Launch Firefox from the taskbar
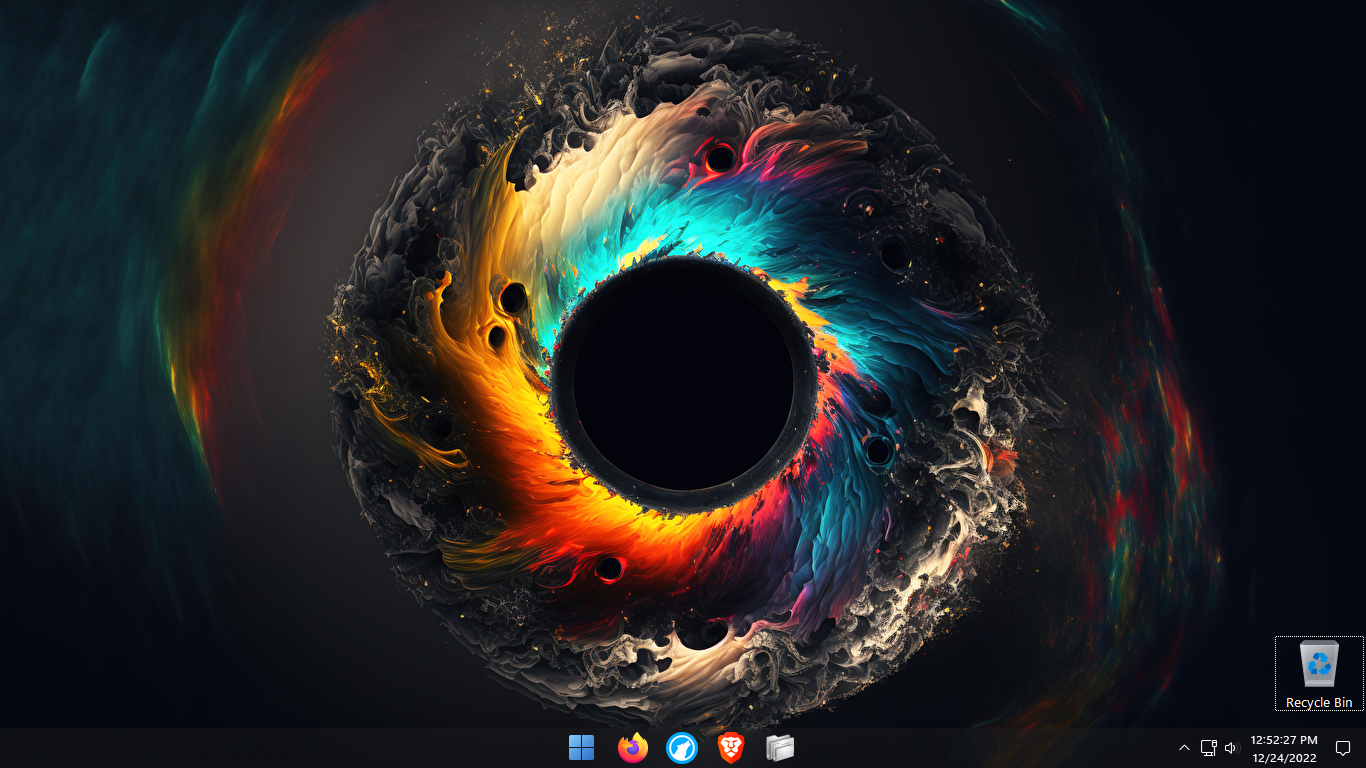Image resolution: width=1366 pixels, height=768 pixels. pos(632,747)
